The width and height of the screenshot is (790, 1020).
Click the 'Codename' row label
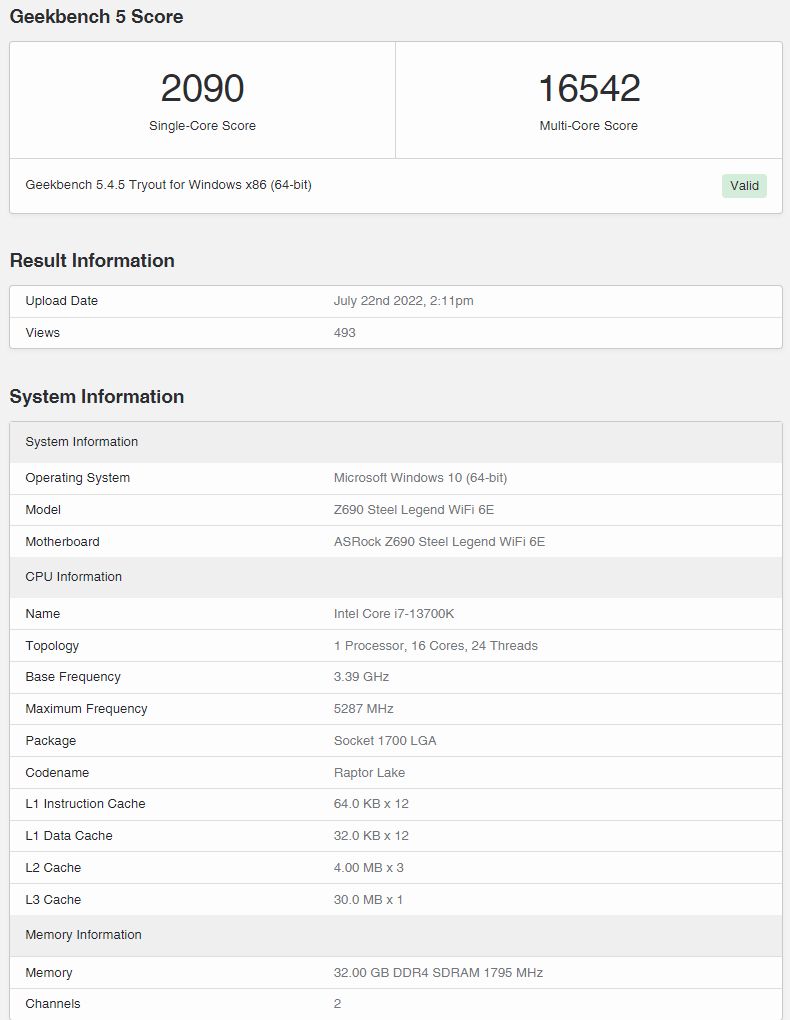57,772
